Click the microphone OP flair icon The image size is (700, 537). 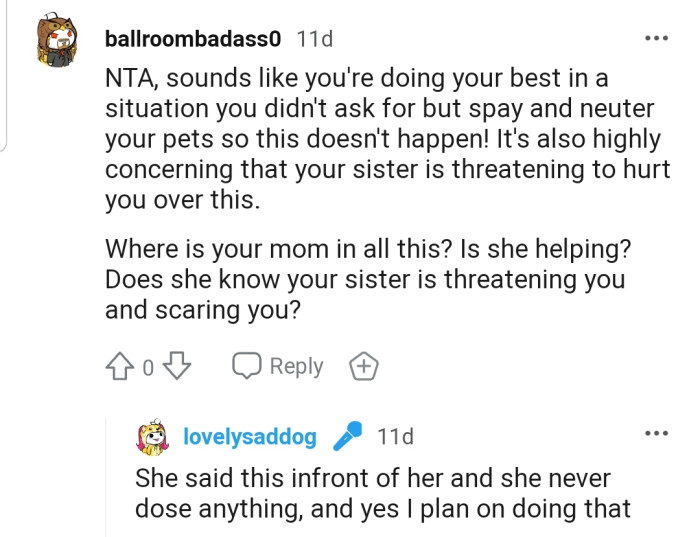tap(347, 437)
